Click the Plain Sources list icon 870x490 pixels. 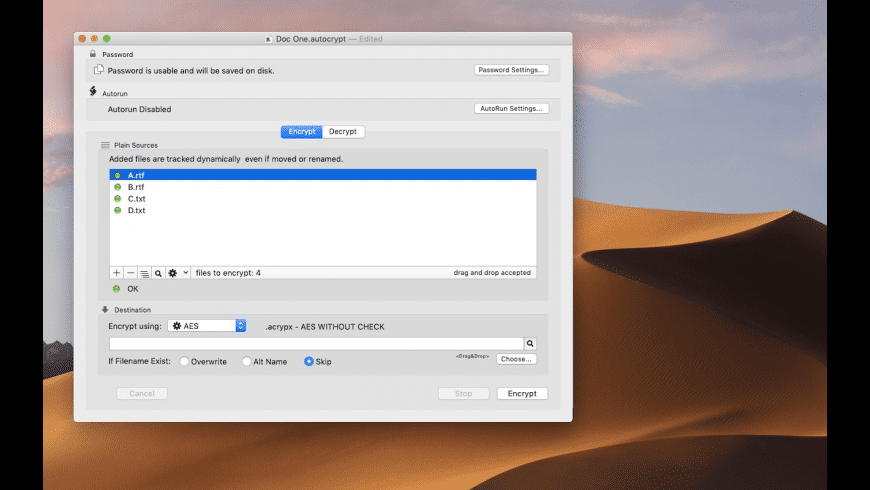click(105, 145)
